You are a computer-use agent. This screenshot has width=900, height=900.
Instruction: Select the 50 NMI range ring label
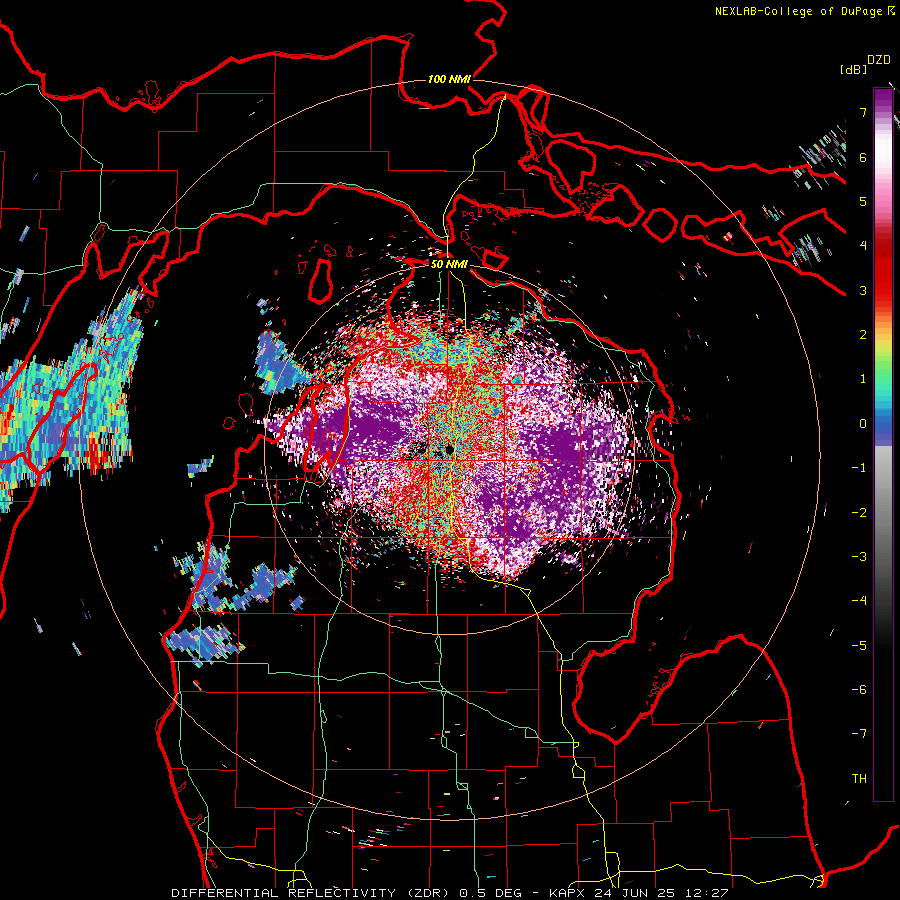pyautogui.click(x=449, y=264)
